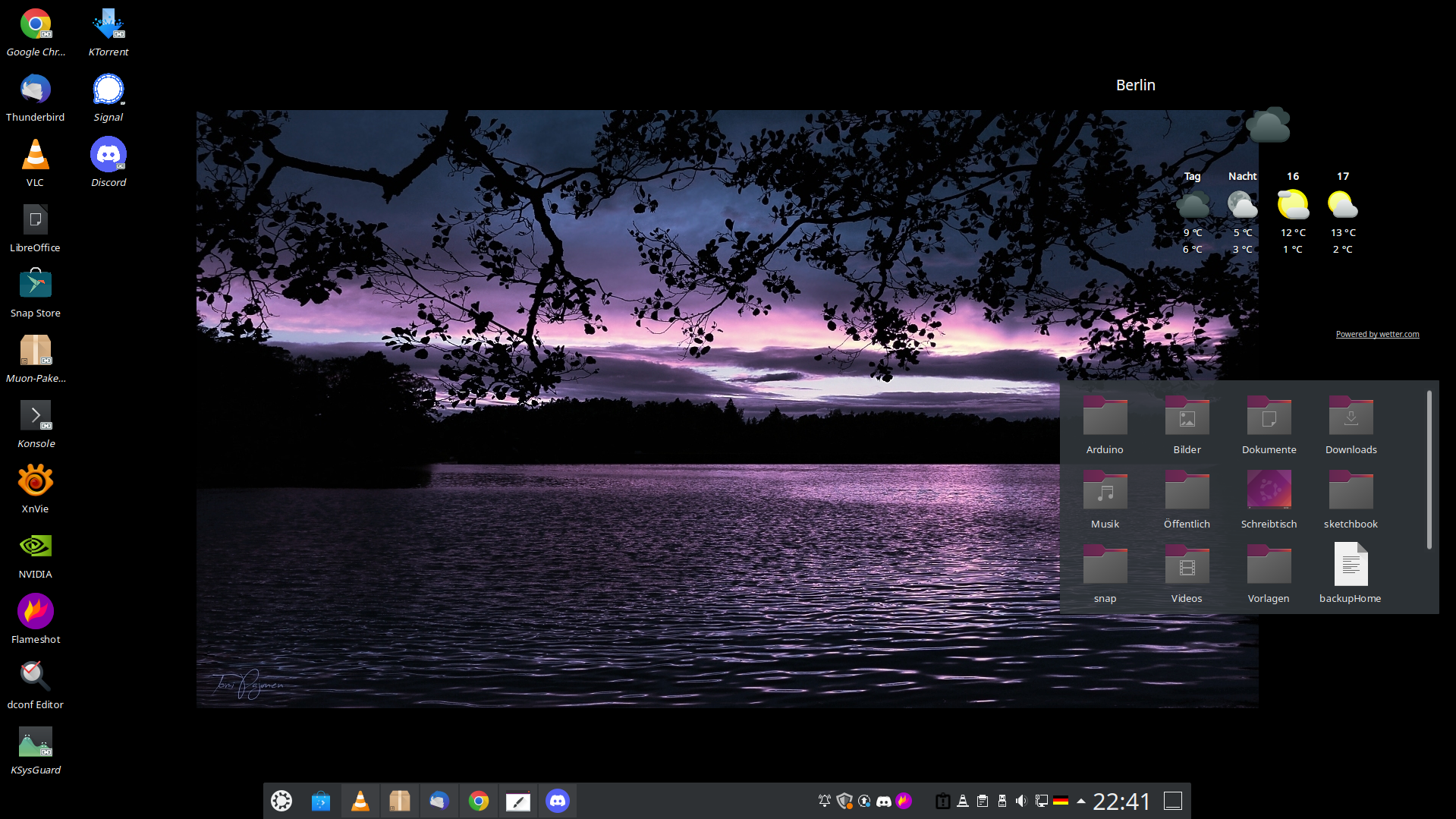Click the German keyboard layout flag
The height and width of the screenshot is (819, 1456).
(1061, 801)
